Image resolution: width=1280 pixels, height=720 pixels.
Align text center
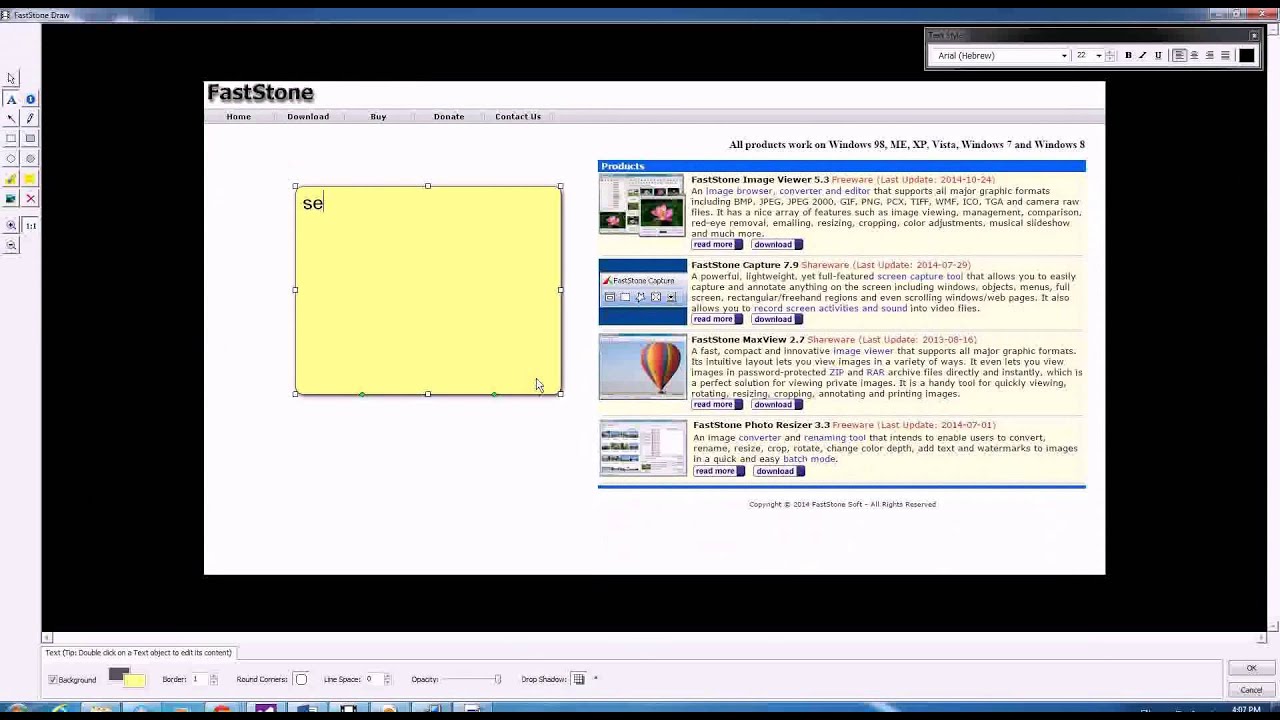point(1194,56)
